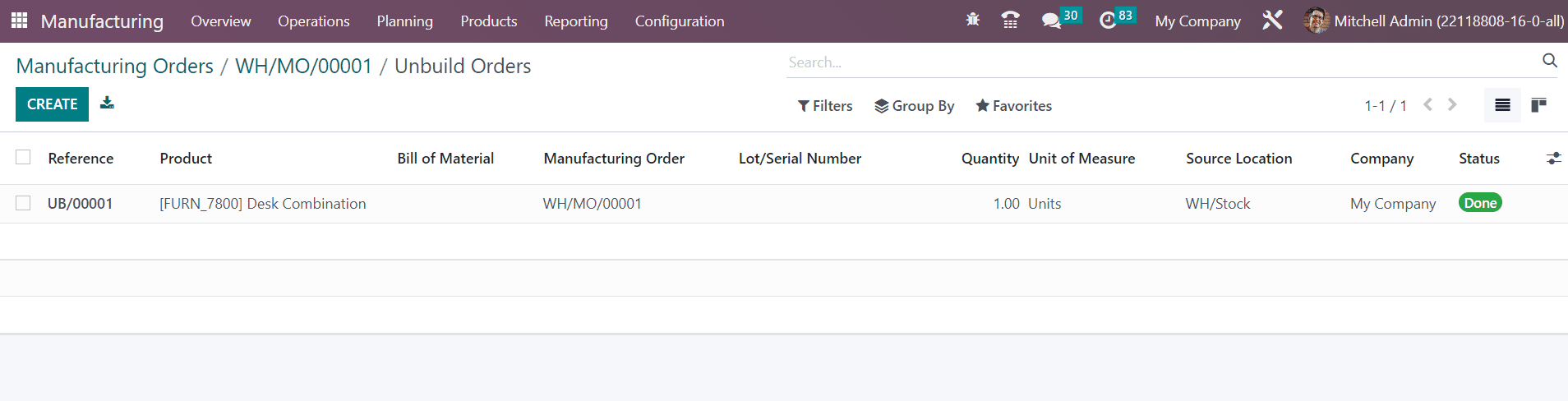This screenshot has height=401, width=1568.
Task: Open conversations with the 30 badge
Action: [x=1061, y=20]
